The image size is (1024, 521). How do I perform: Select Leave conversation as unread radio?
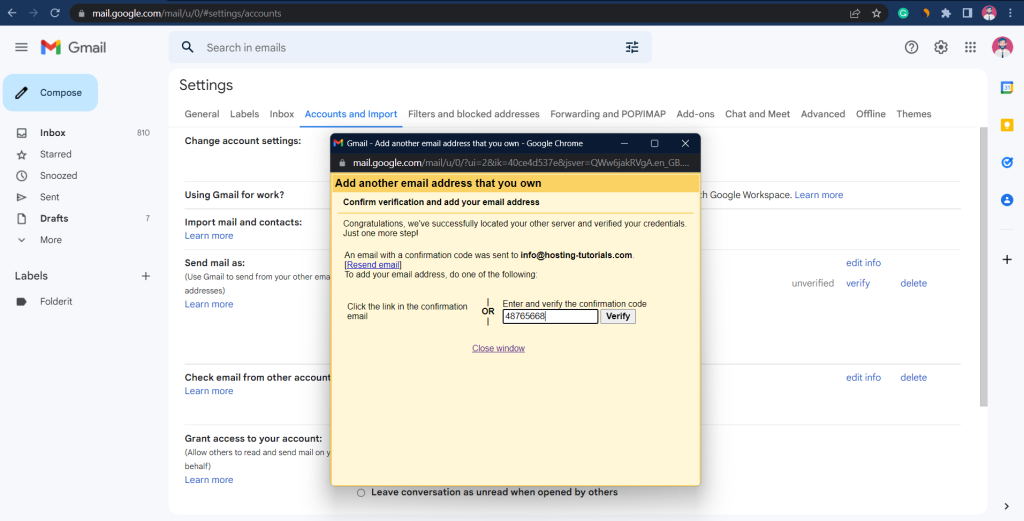360,493
